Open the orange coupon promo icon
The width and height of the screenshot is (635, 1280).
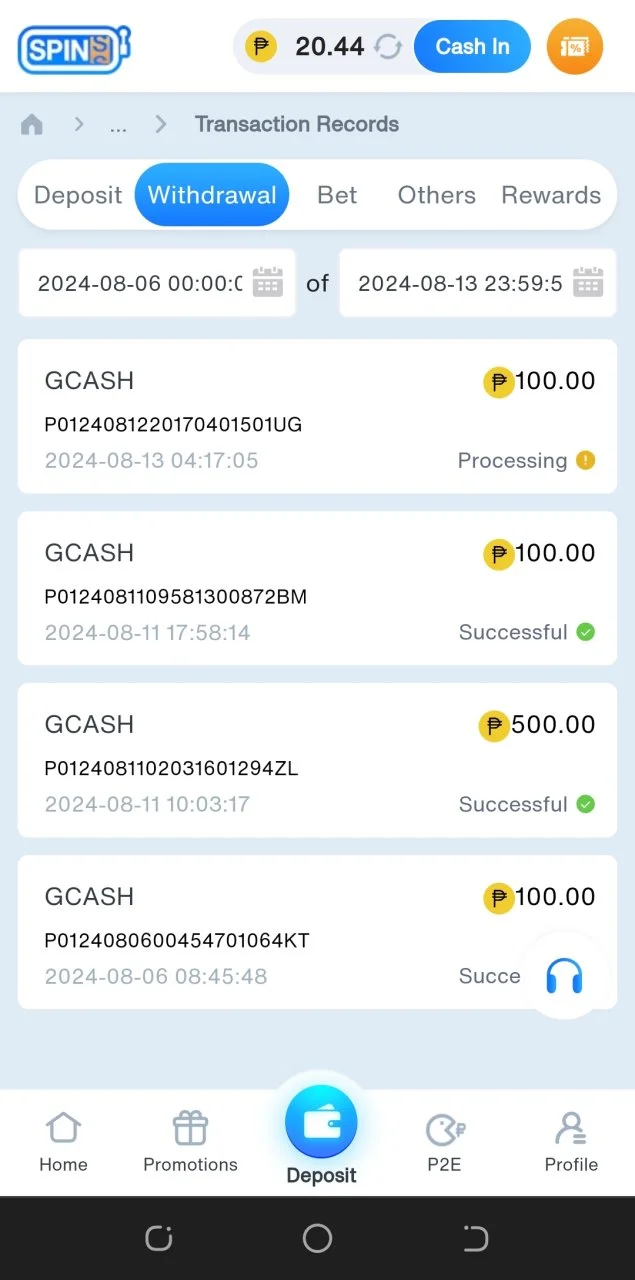(575, 47)
